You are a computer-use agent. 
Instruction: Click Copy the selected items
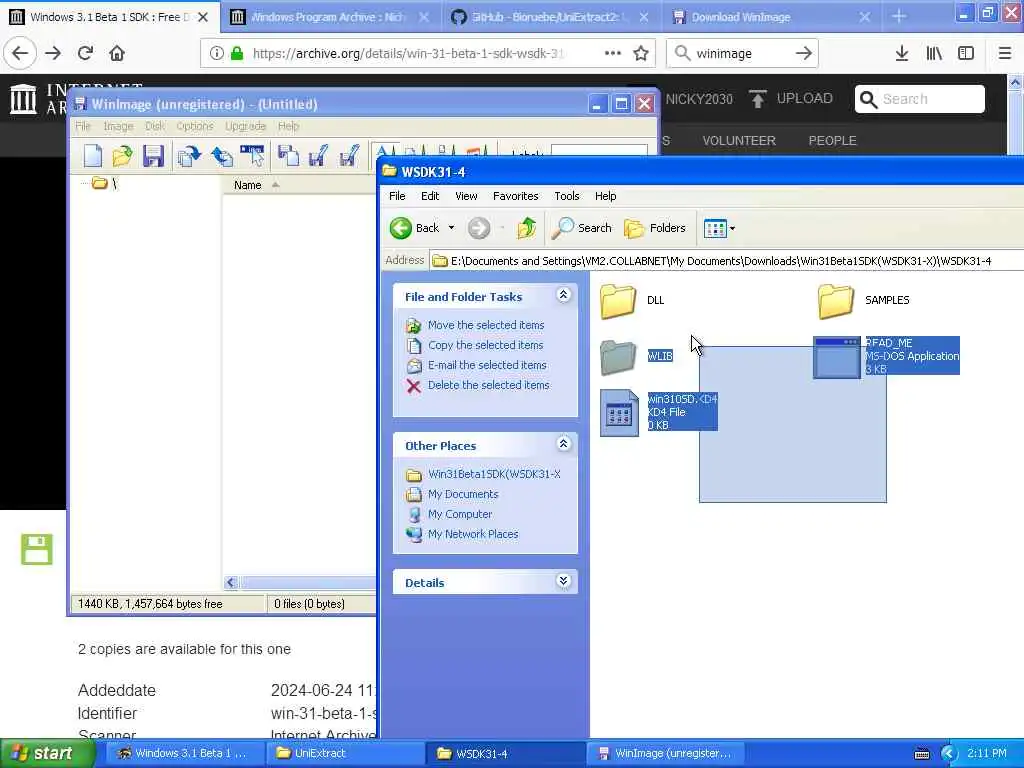point(485,345)
